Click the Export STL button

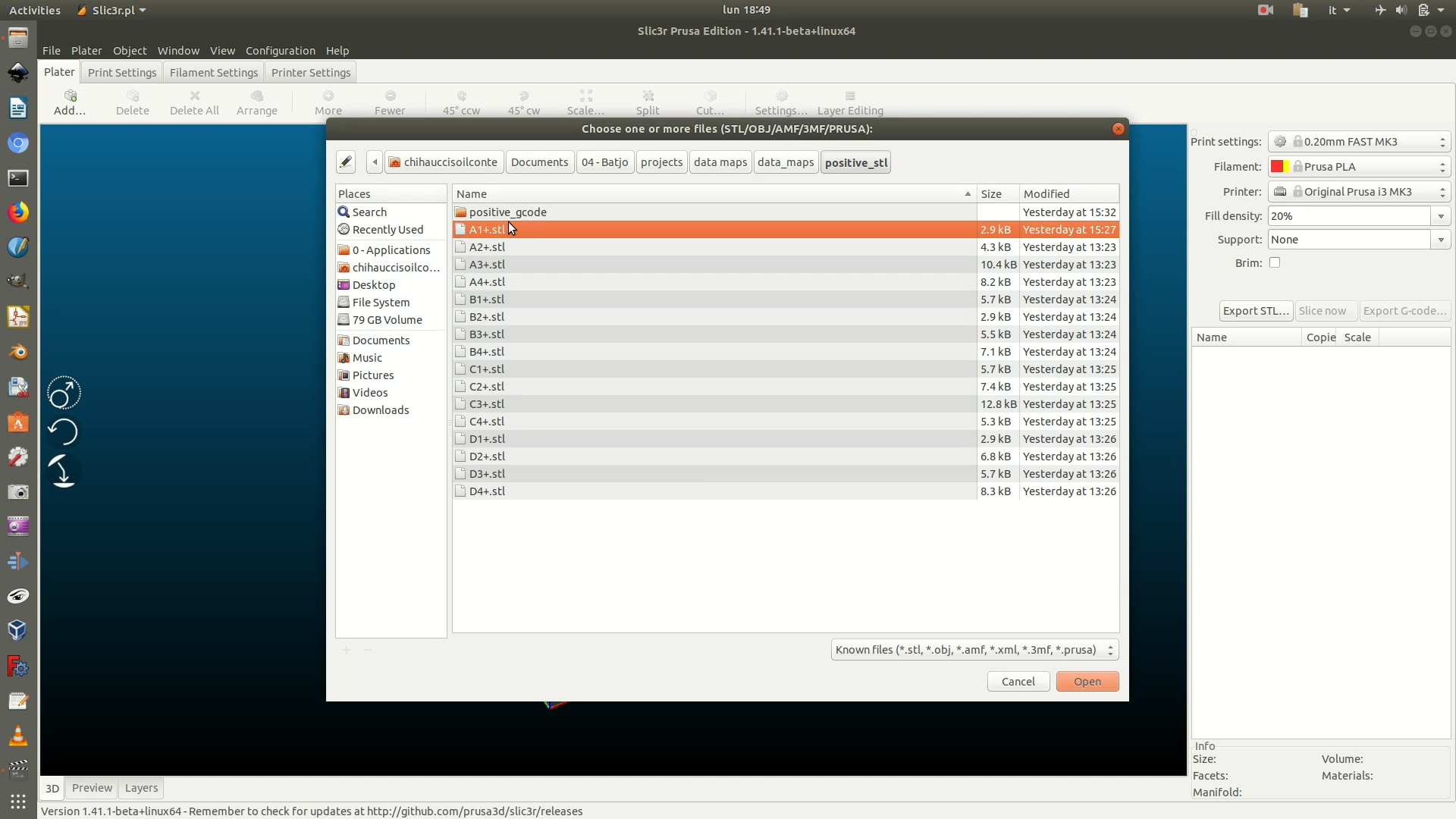(x=1256, y=311)
